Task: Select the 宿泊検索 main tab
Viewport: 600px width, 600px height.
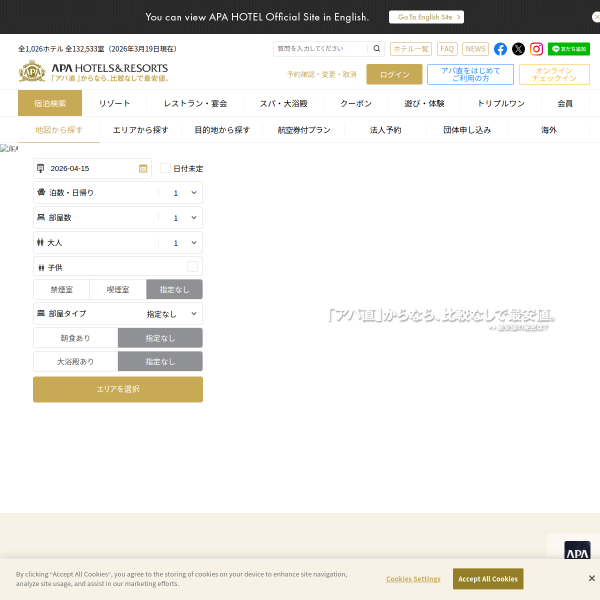Action: (x=50, y=103)
